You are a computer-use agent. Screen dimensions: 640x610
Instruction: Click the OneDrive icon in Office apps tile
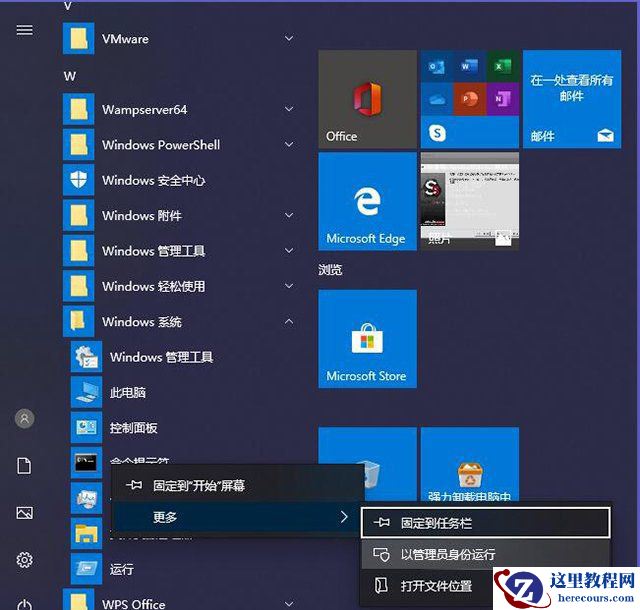[437, 99]
